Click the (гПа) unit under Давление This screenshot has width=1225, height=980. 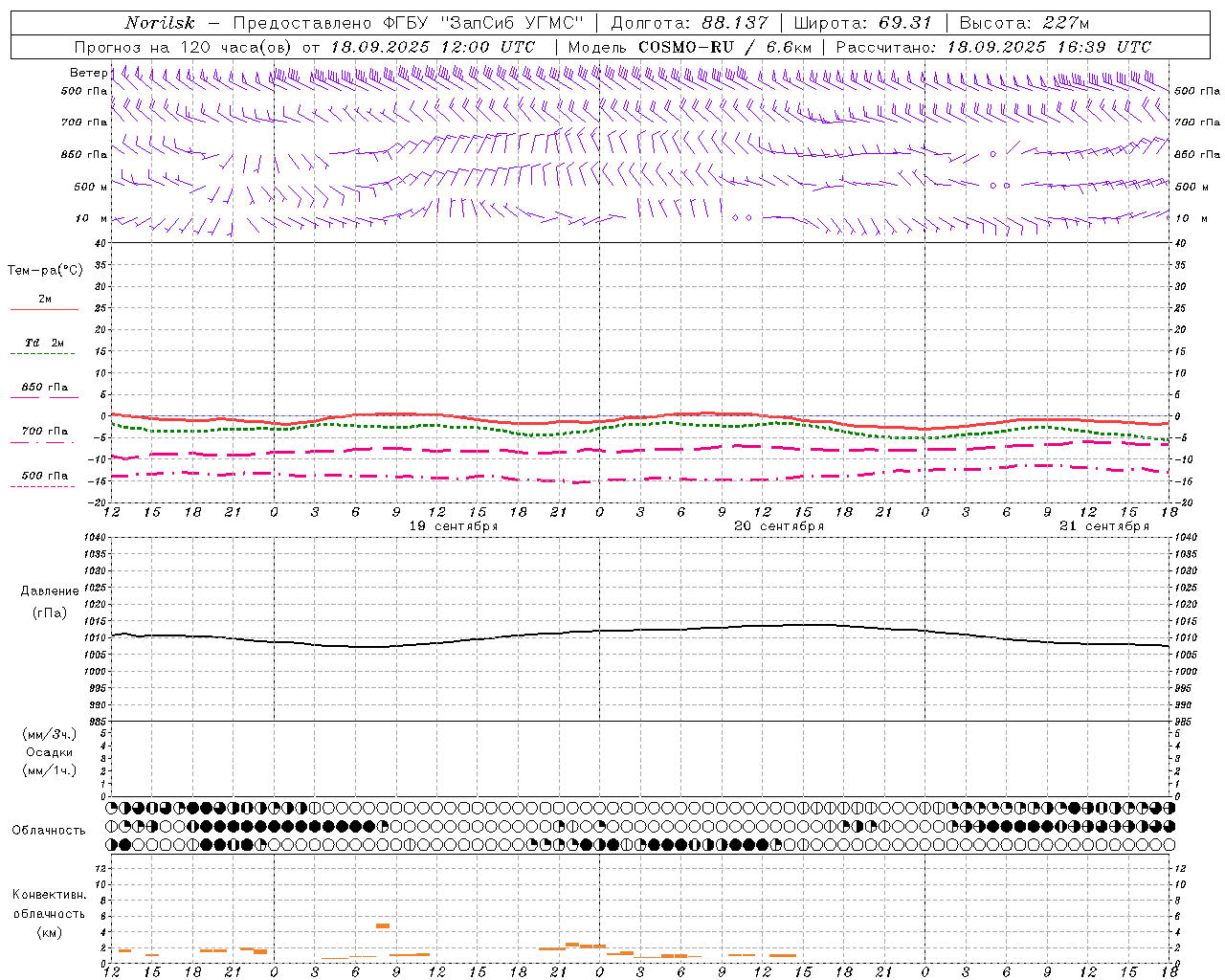(50, 612)
